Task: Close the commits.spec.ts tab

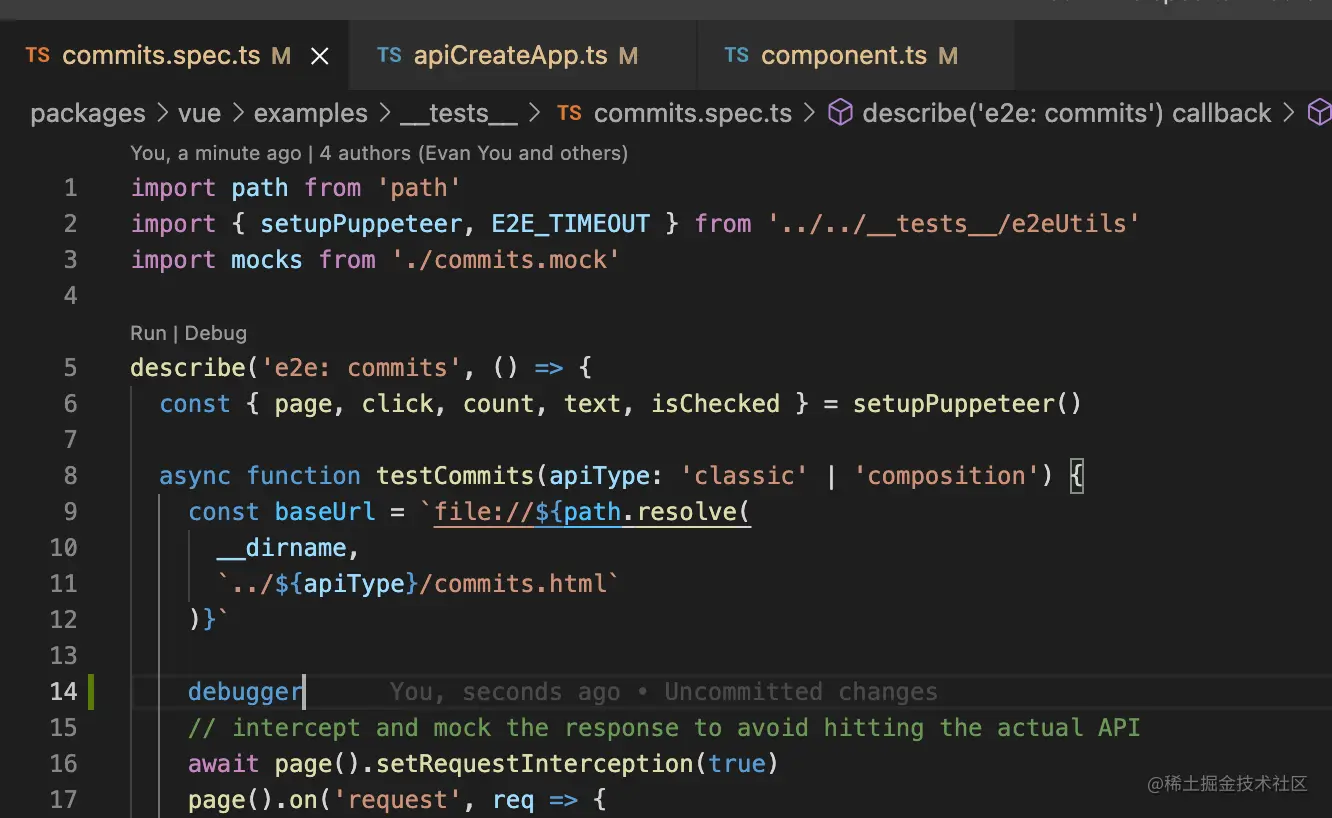Action: [319, 57]
